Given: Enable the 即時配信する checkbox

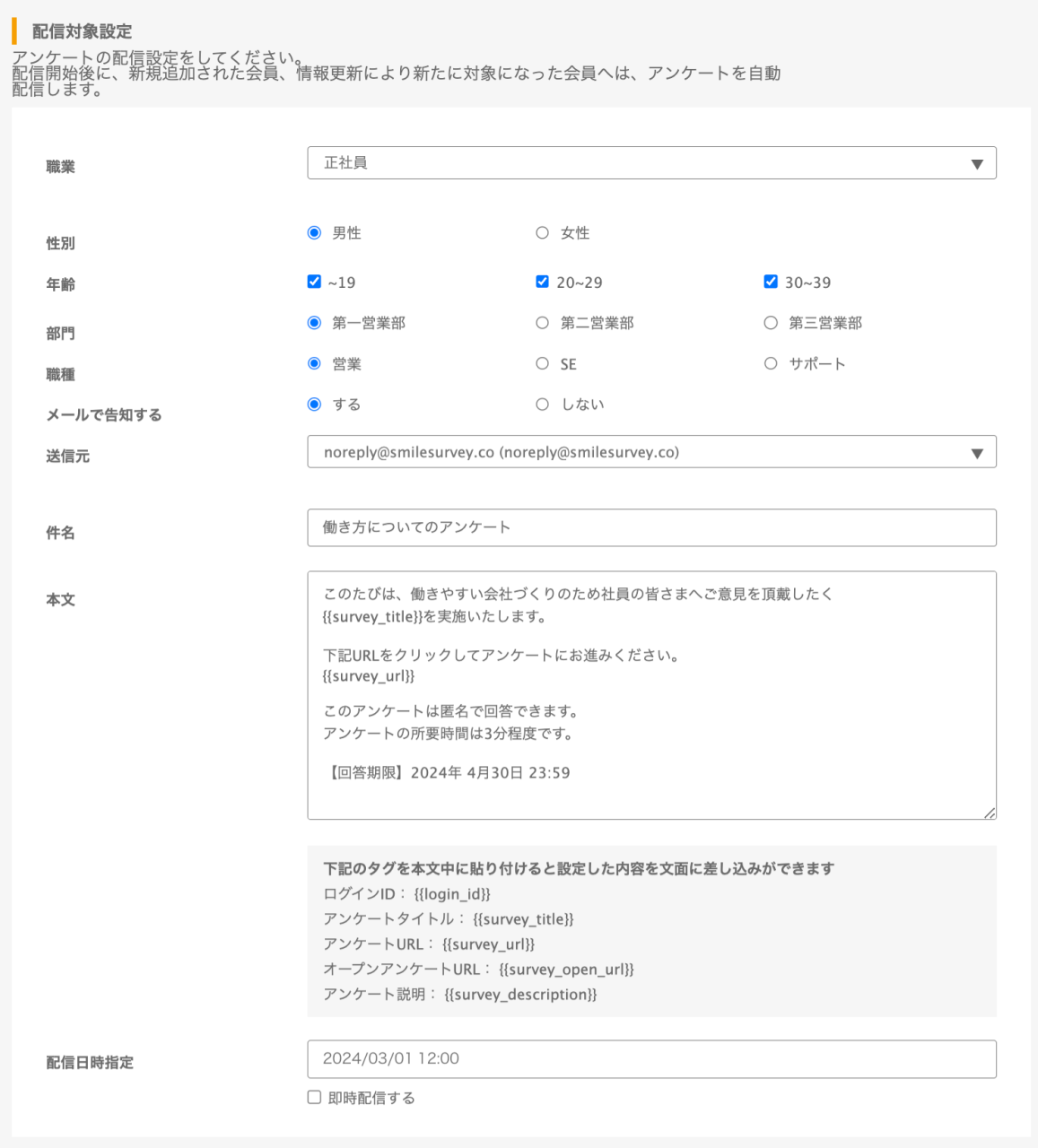Looking at the screenshot, I should [x=314, y=1097].
